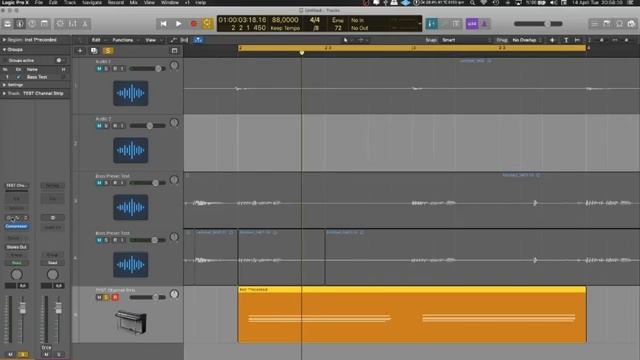This screenshot has height=360, width=640.
Task: Click the red Record button in the transport
Action: tap(193, 24)
